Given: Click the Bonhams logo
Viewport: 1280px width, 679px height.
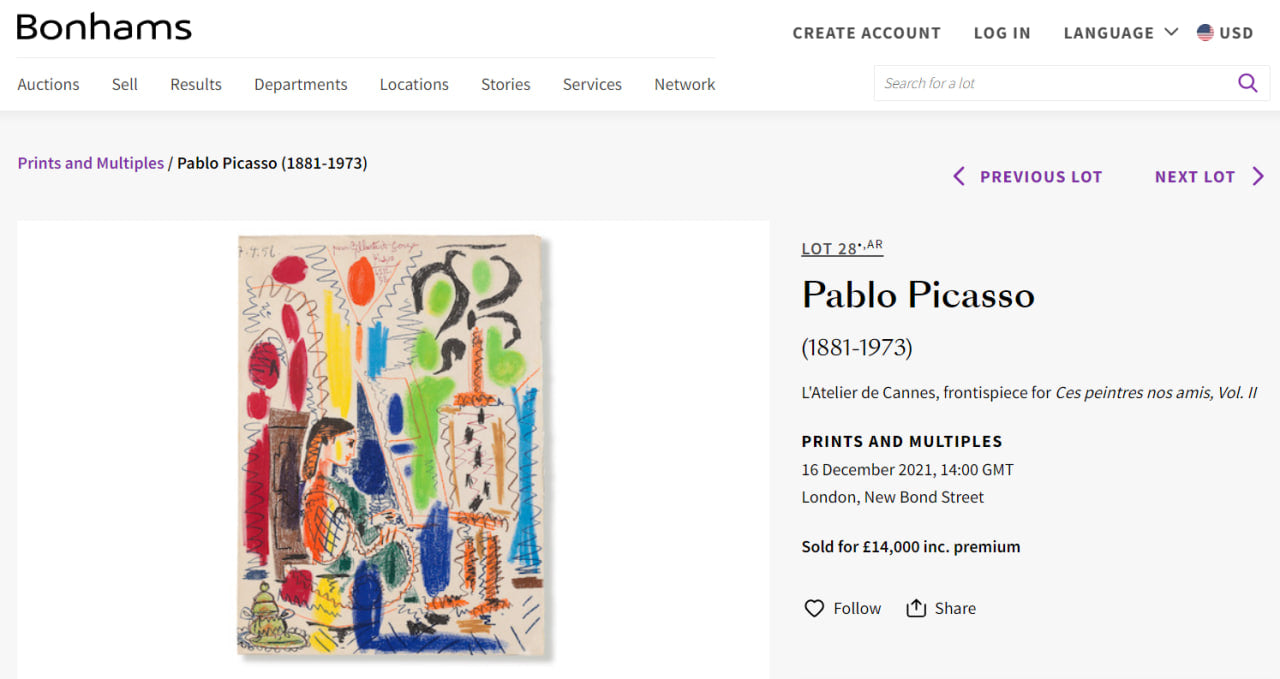Looking at the screenshot, I should pyautogui.click(x=104, y=28).
